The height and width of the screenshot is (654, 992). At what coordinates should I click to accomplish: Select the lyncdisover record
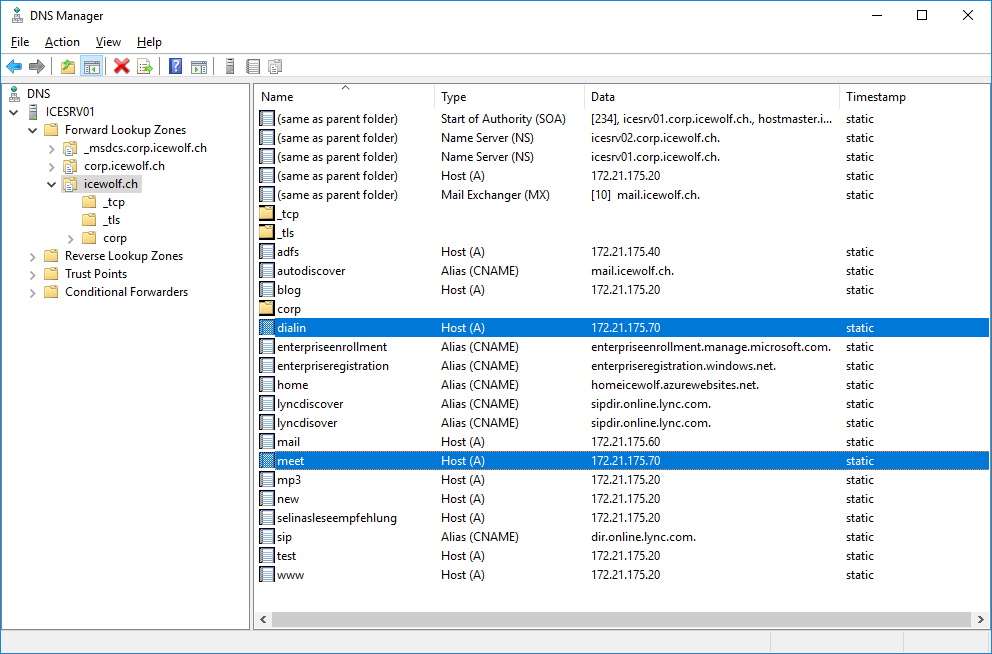click(623, 423)
